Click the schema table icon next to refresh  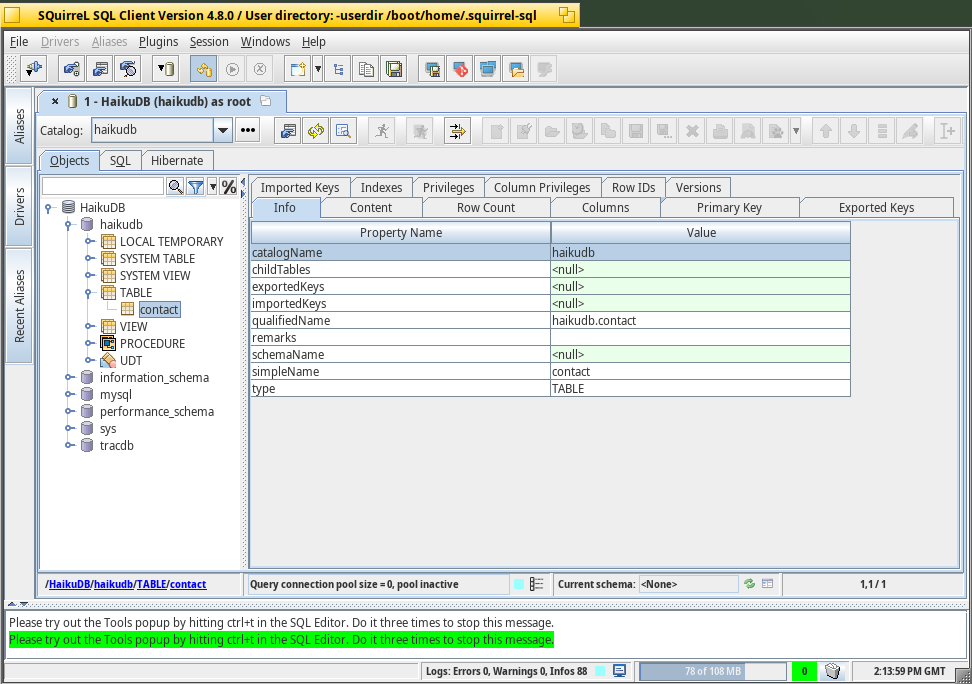point(767,584)
